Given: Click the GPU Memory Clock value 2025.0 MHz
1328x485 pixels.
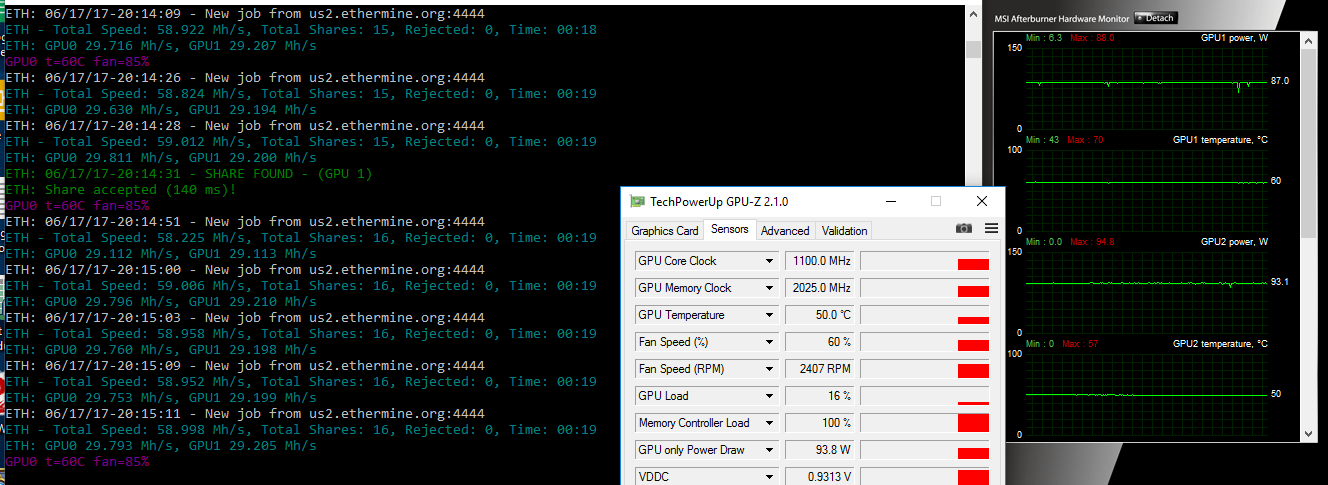Looking at the screenshot, I should 820,288.
